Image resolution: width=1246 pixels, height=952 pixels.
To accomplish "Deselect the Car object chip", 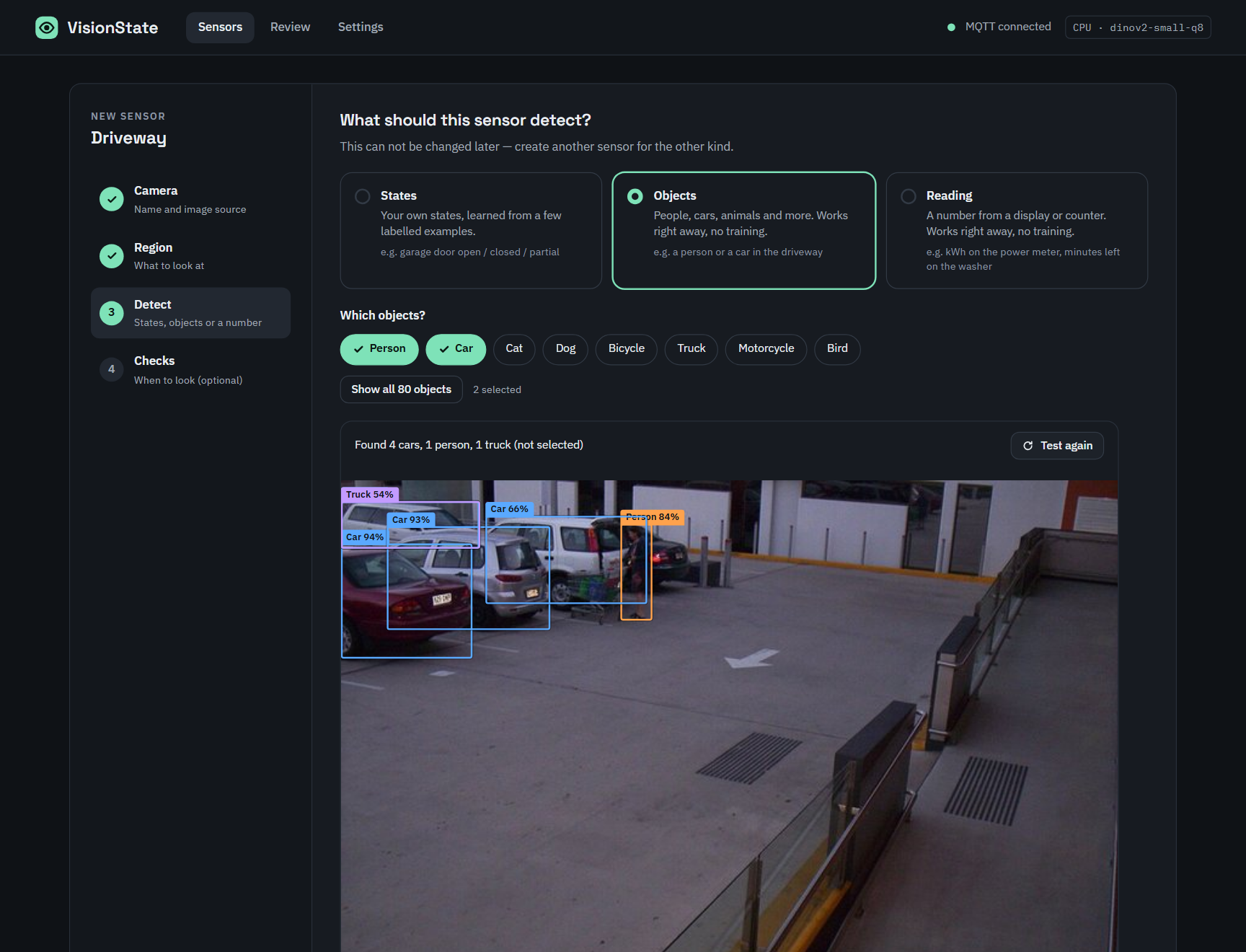I will coord(456,349).
